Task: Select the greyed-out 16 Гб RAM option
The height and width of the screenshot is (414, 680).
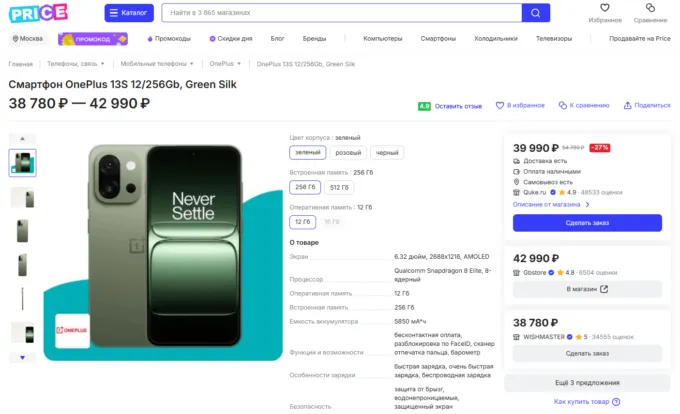Action: [x=332, y=222]
